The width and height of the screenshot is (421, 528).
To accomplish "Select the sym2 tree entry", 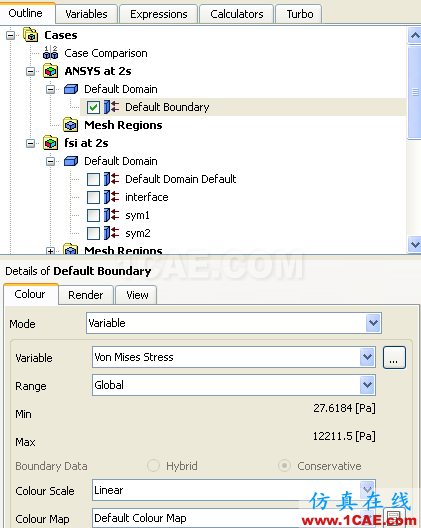I will click(x=137, y=233).
